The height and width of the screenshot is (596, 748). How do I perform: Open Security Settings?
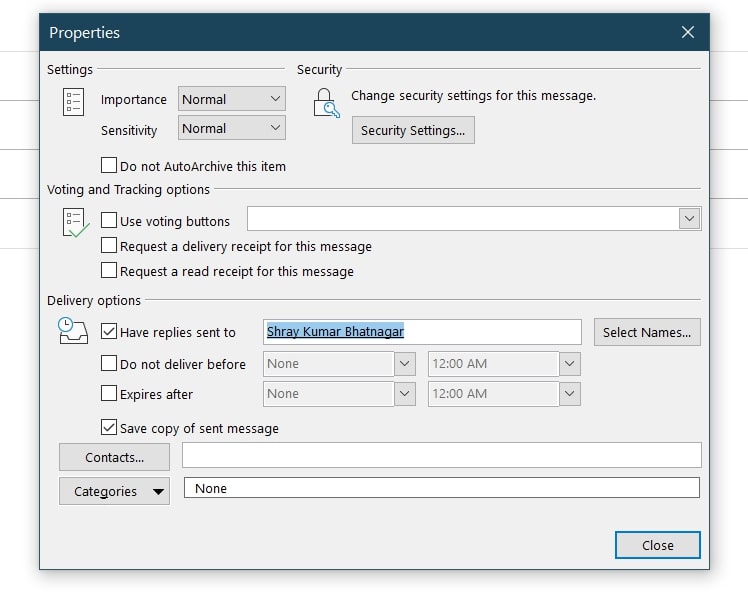tap(413, 130)
